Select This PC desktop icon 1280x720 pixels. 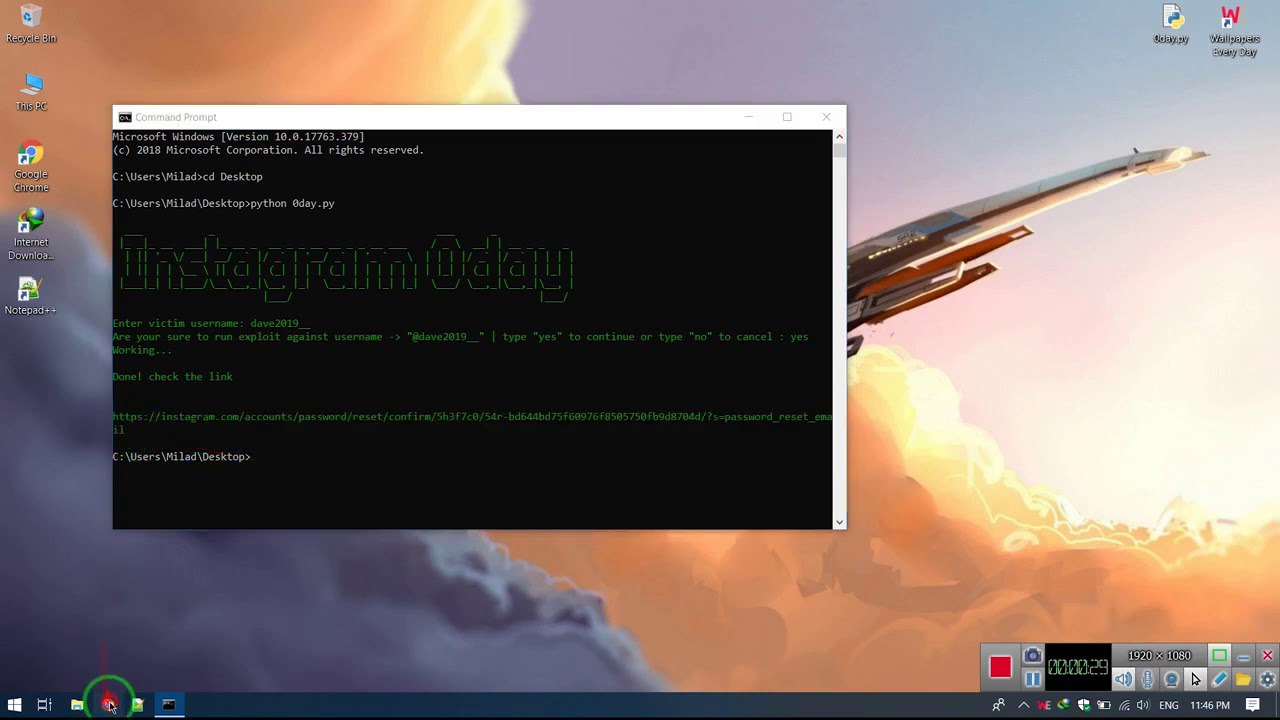point(31,91)
